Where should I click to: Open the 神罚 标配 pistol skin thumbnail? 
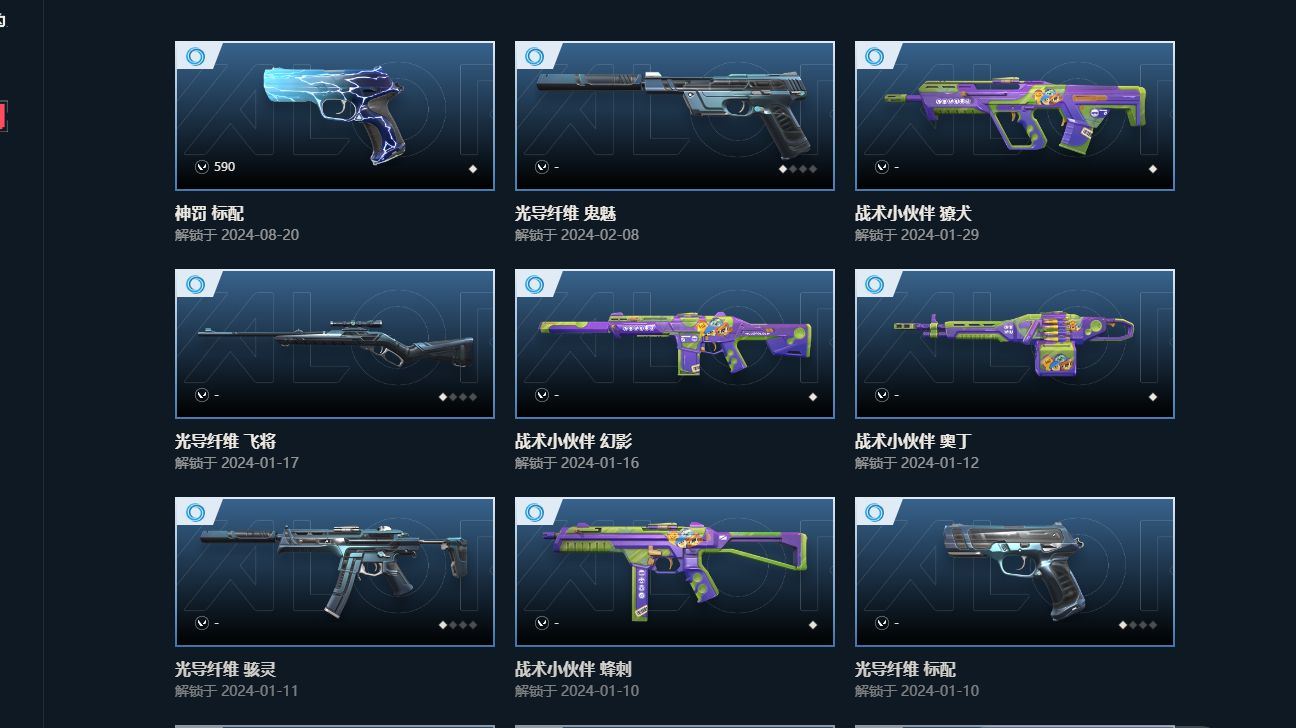[335, 116]
